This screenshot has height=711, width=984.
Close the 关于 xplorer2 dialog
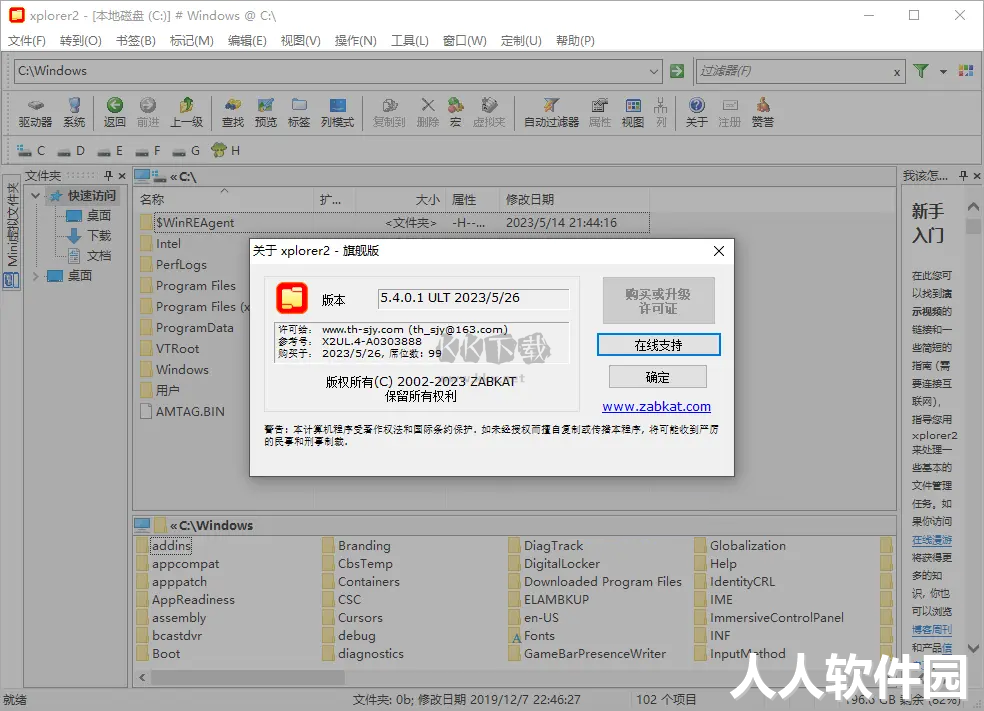click(x=719, y=251)
